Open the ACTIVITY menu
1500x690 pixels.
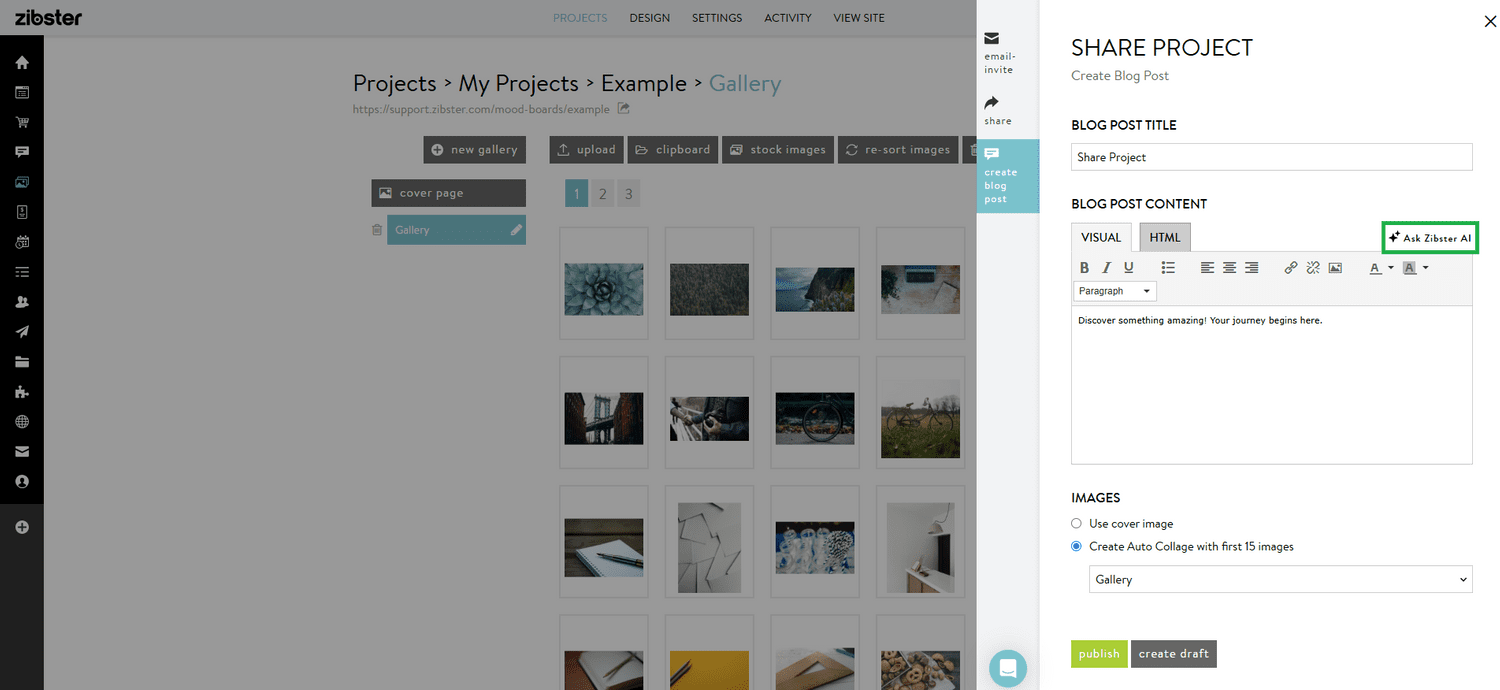coord(788,18)
